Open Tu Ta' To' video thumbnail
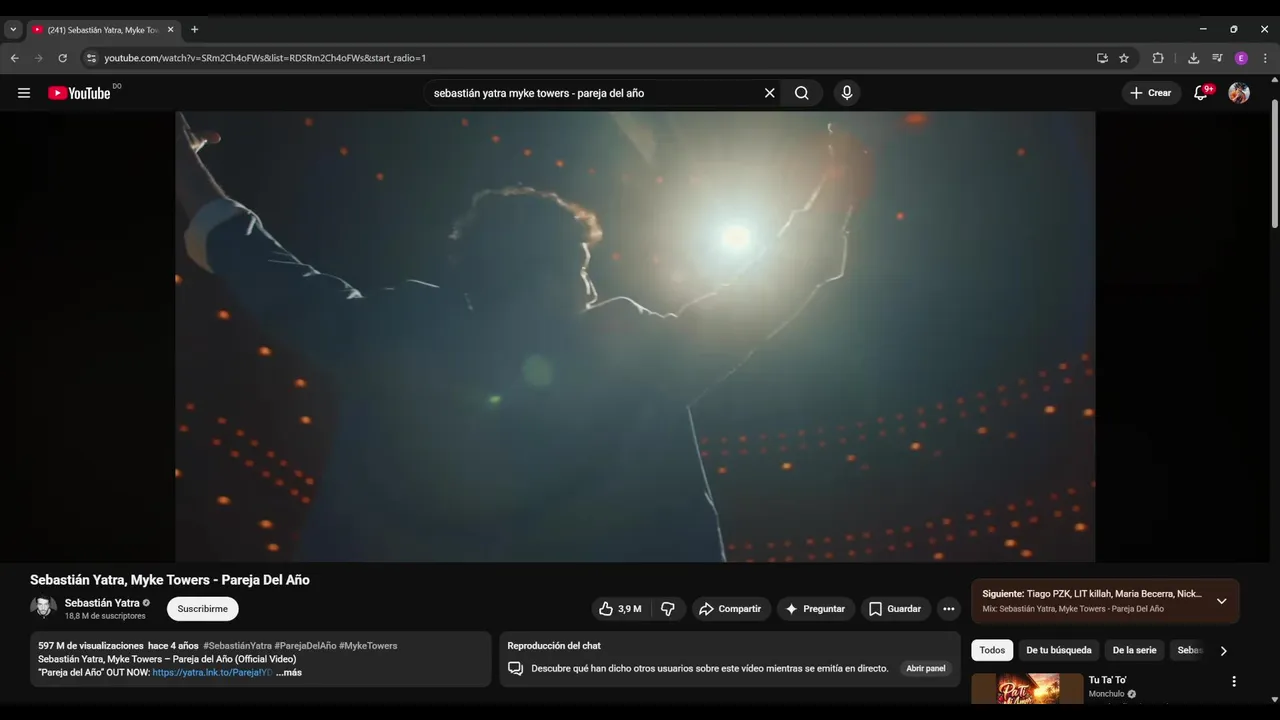1280x720 pixels. [1027, 689]
